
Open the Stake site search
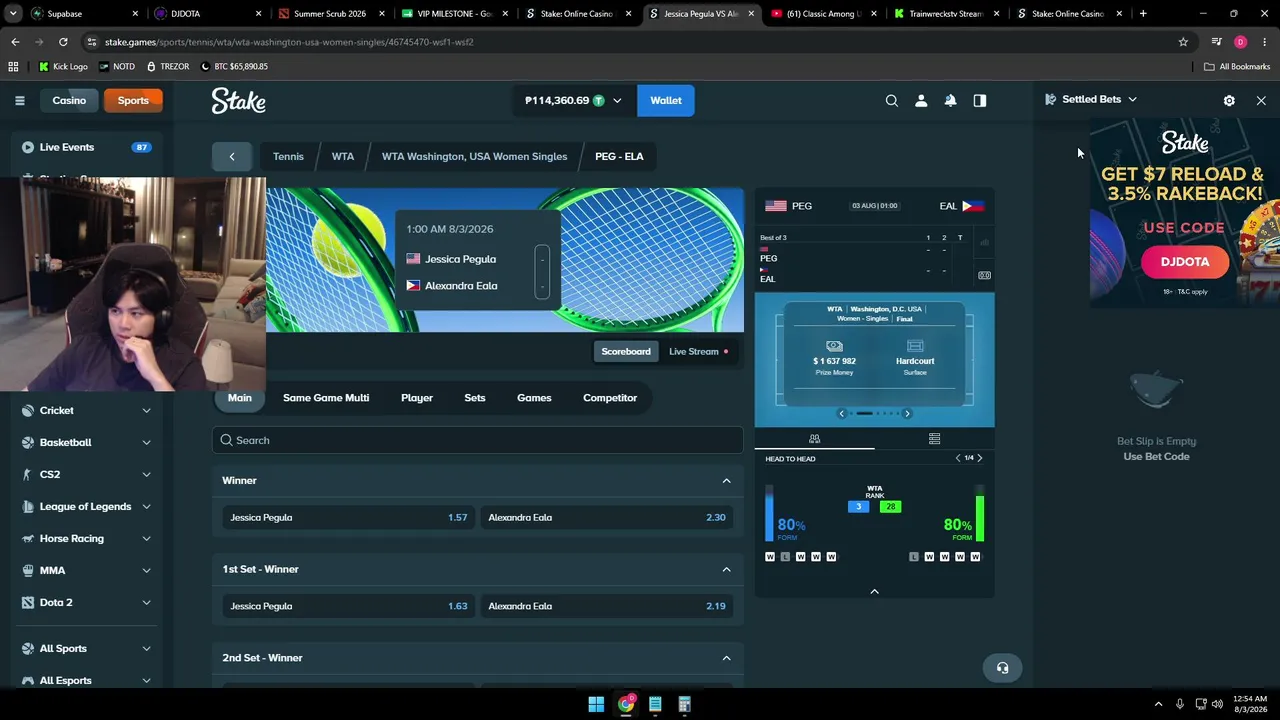pyautogui.click(x=891, y=100)
